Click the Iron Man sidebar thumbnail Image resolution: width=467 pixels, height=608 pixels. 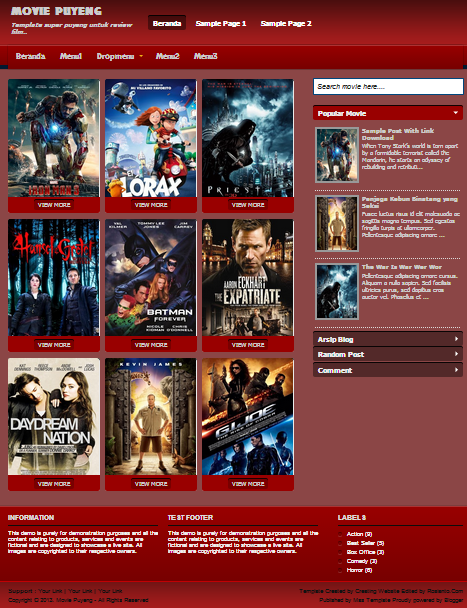[x=337, y=155]
